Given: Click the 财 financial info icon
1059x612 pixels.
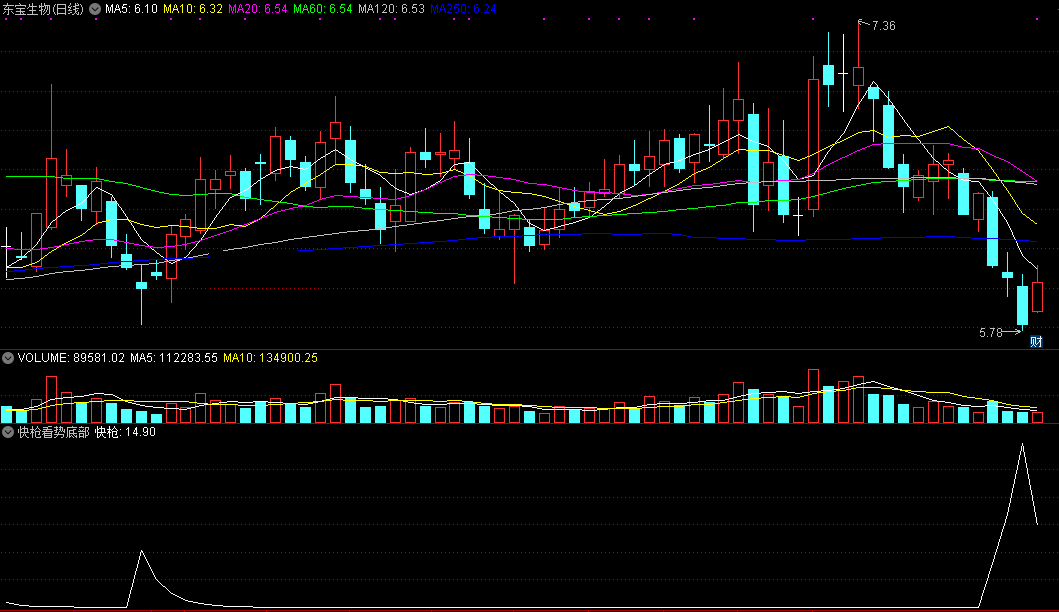Looking at the screenshot, I should (1036, 342).
